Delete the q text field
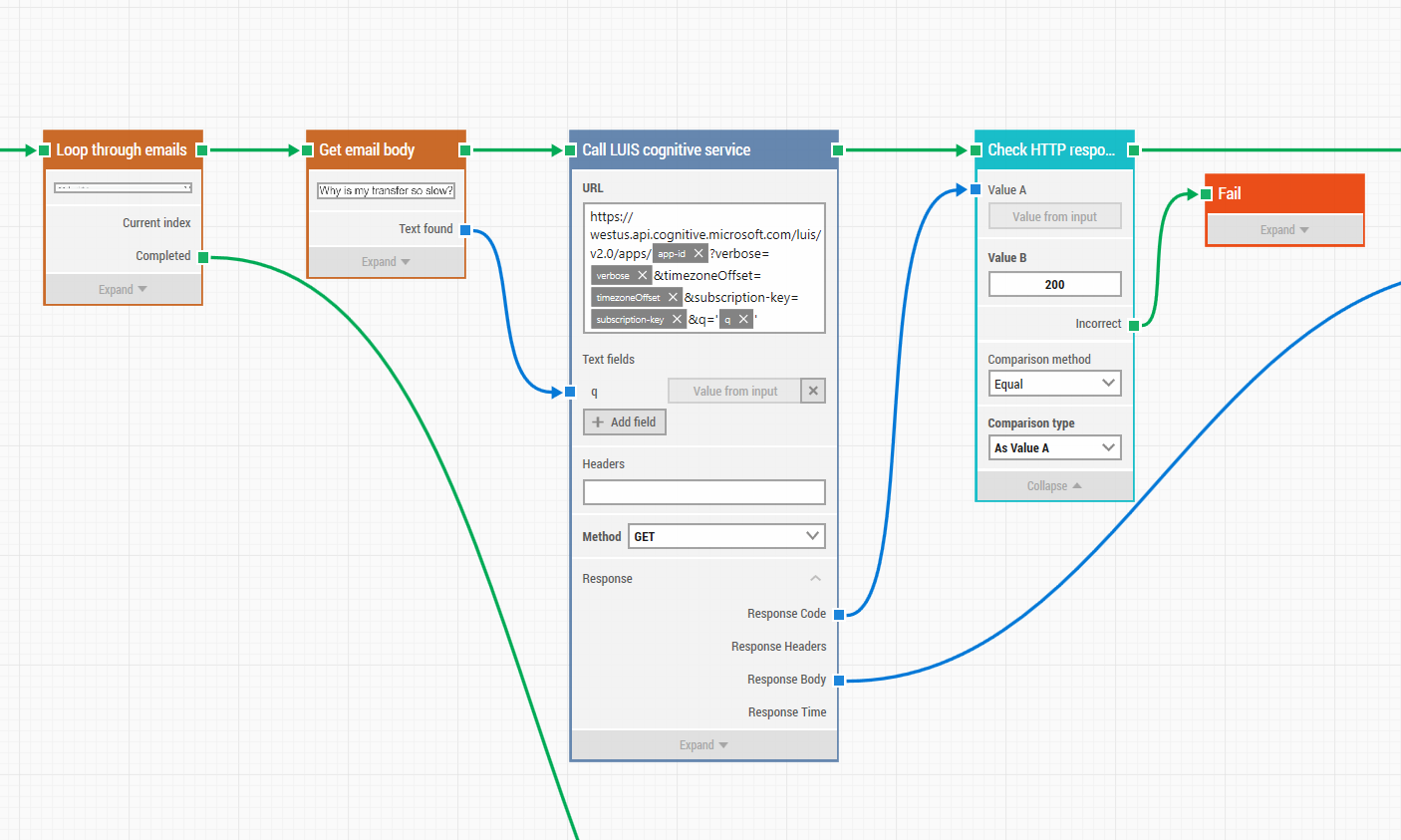Viewport: 1401px width, 840px height. [813, 392]
